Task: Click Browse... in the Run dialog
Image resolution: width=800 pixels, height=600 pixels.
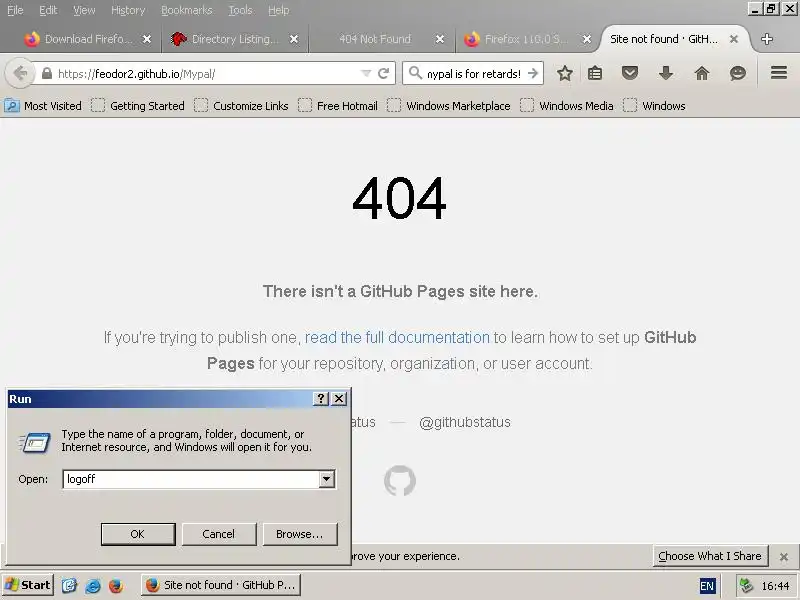Action: pyautogui.click(x=299, y=534)
